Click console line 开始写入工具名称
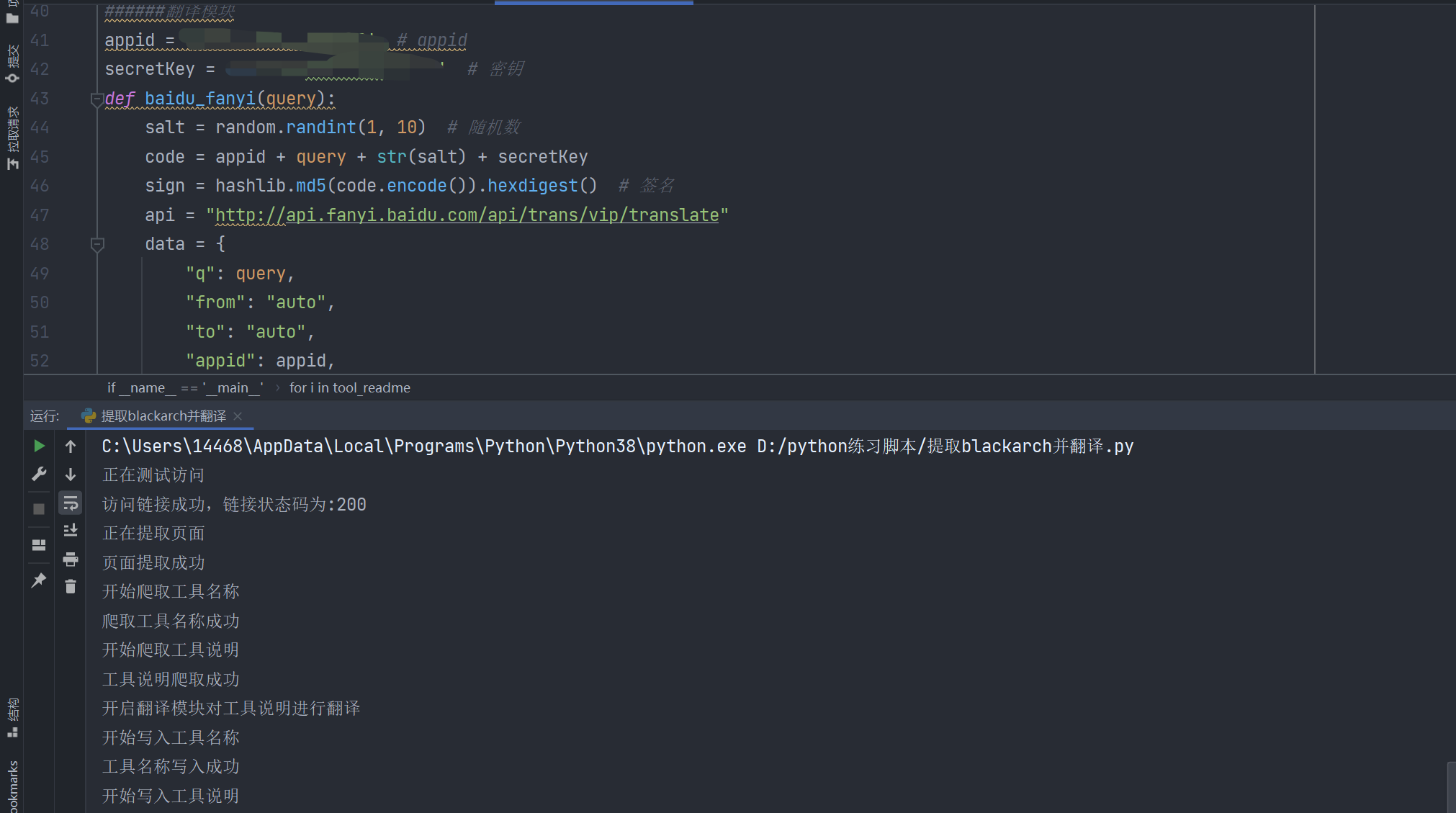Image resolution: width=1456 pixels, height=813 pixels. 171,738
